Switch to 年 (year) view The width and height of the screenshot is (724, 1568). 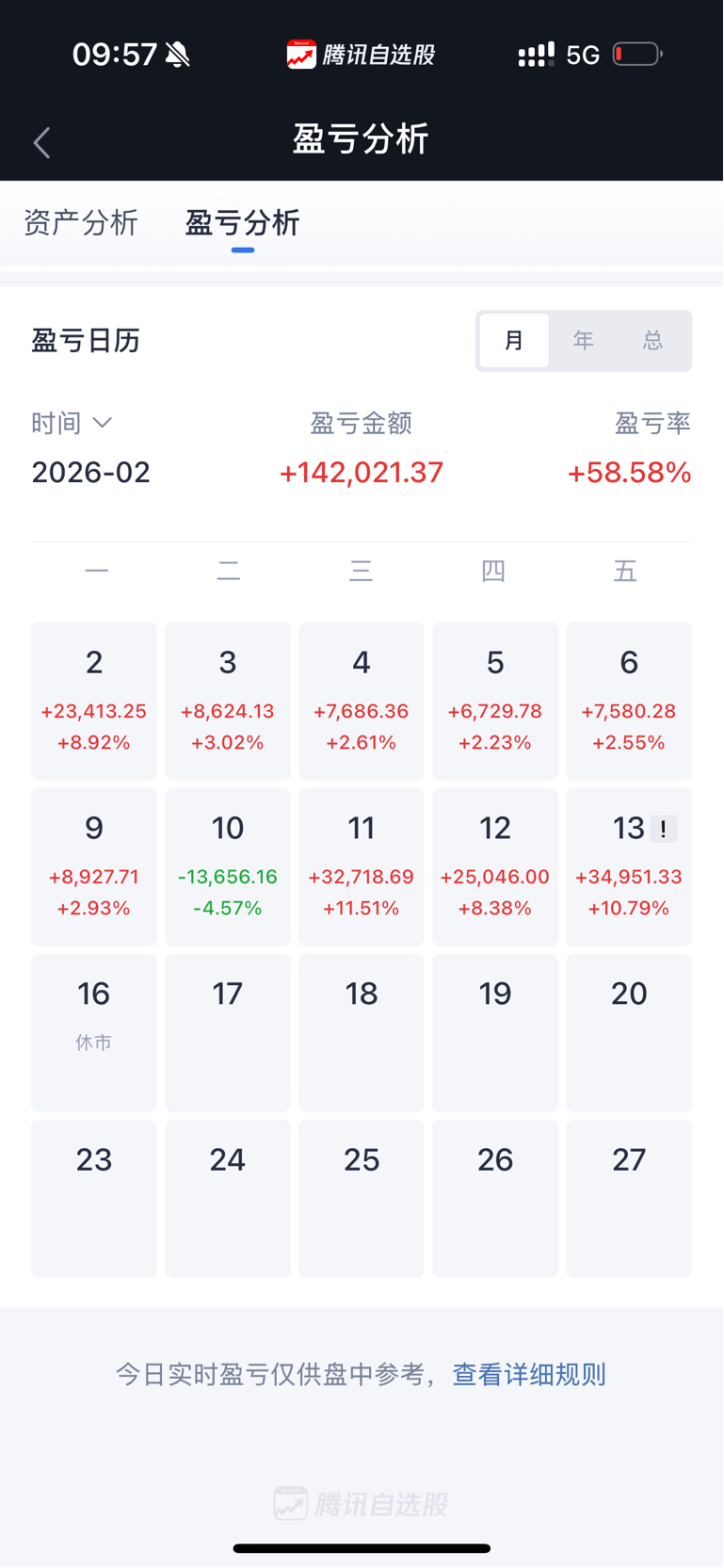(584, 340)
